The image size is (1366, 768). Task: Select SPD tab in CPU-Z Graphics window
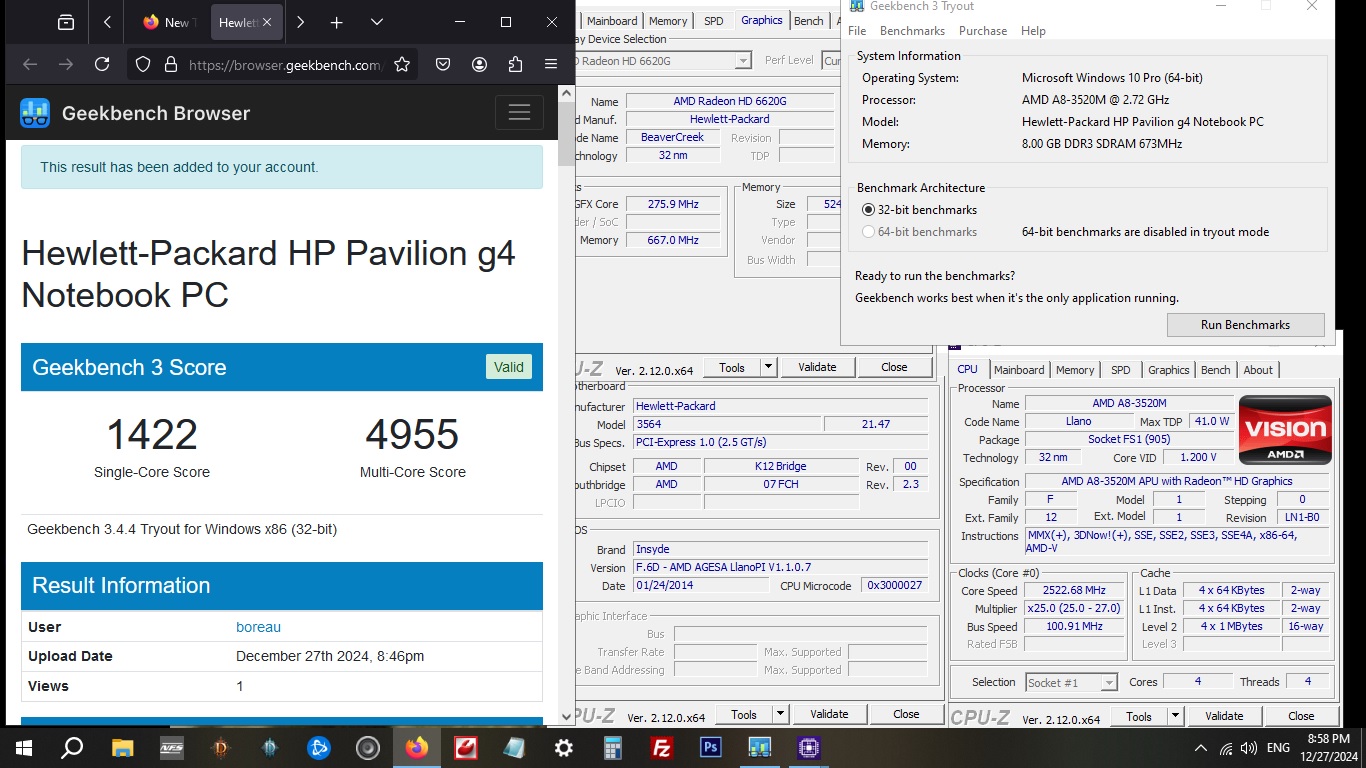point(713,21)
